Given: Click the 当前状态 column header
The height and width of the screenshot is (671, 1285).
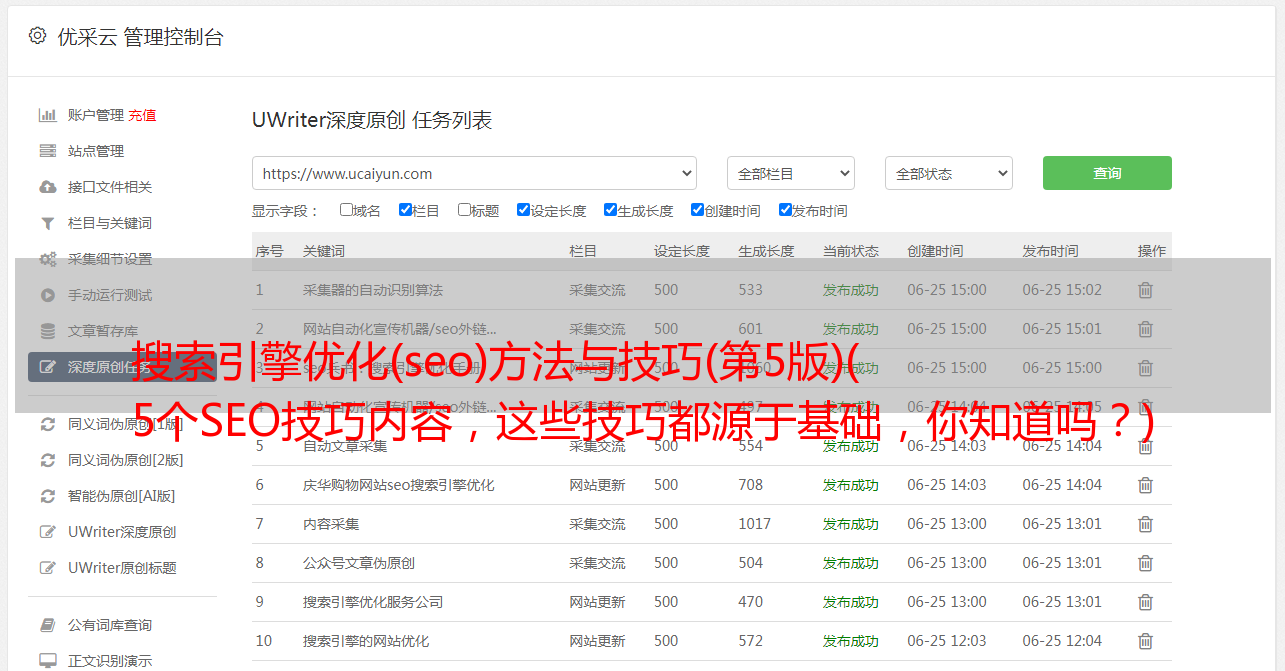Looking at the screenshot, I should pyautogui.click(x=851, y=251).
